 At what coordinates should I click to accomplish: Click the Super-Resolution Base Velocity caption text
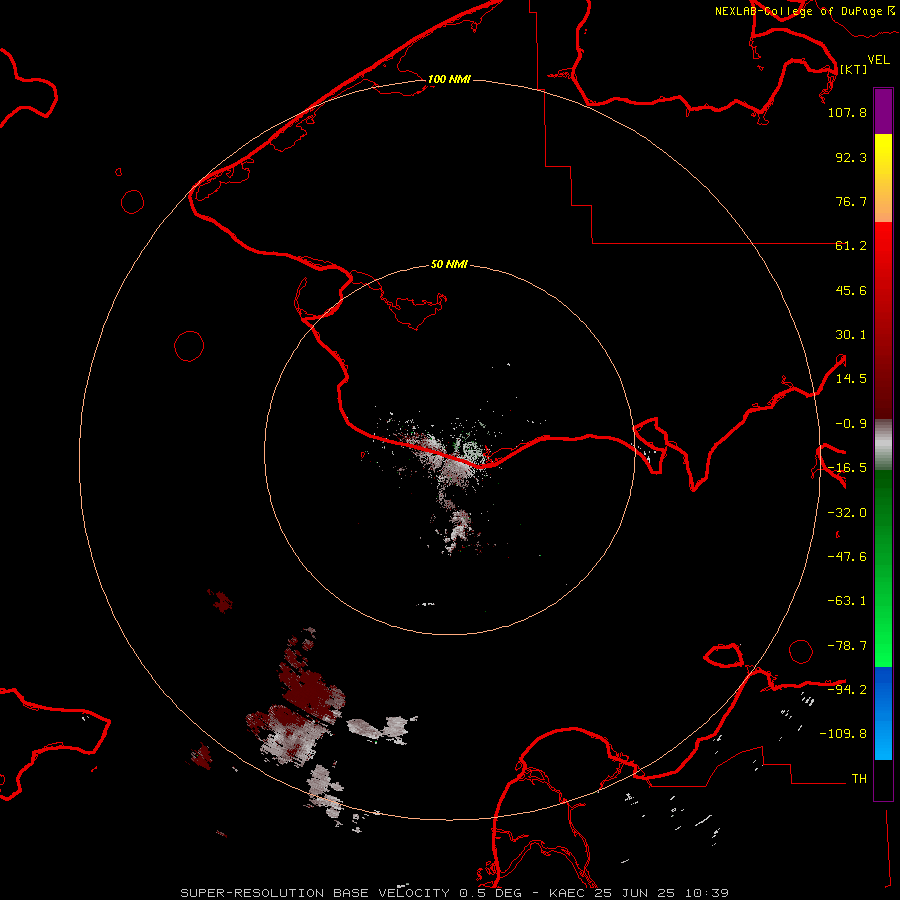(x=454, y=893)
